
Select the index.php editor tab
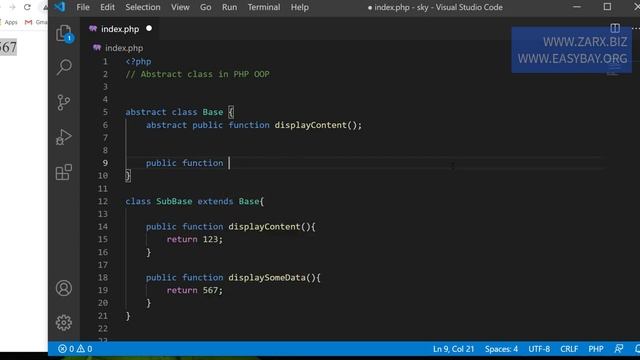(x=120, y=29)
